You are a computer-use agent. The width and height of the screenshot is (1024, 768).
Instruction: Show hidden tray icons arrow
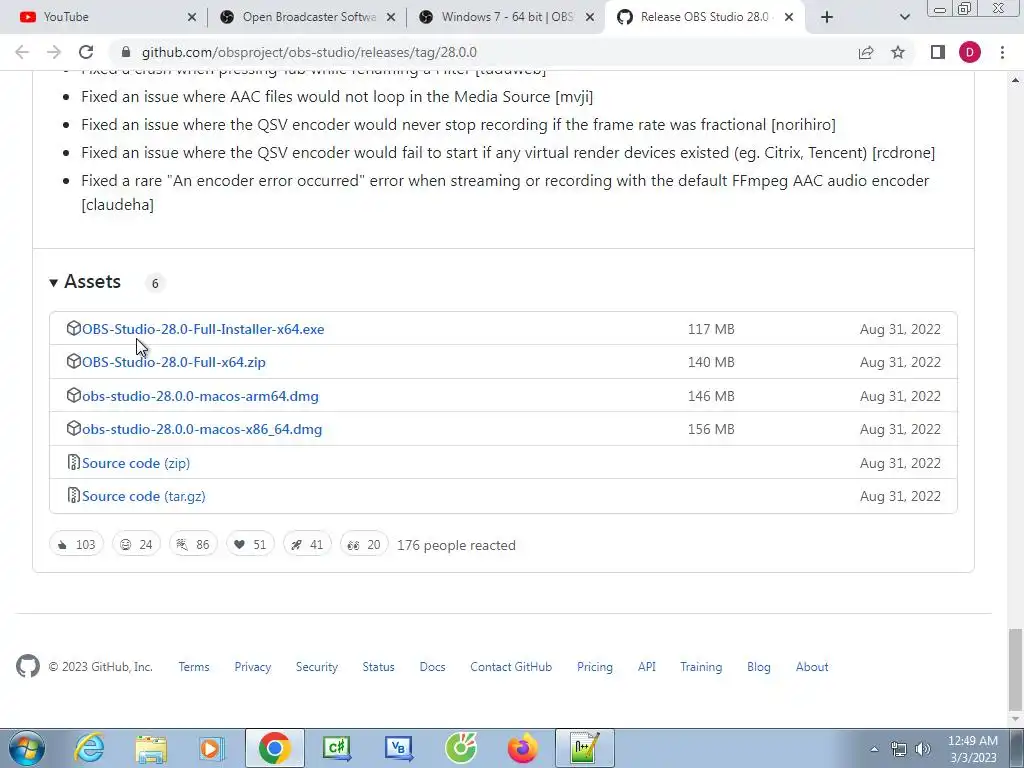(x=874, y=749)
